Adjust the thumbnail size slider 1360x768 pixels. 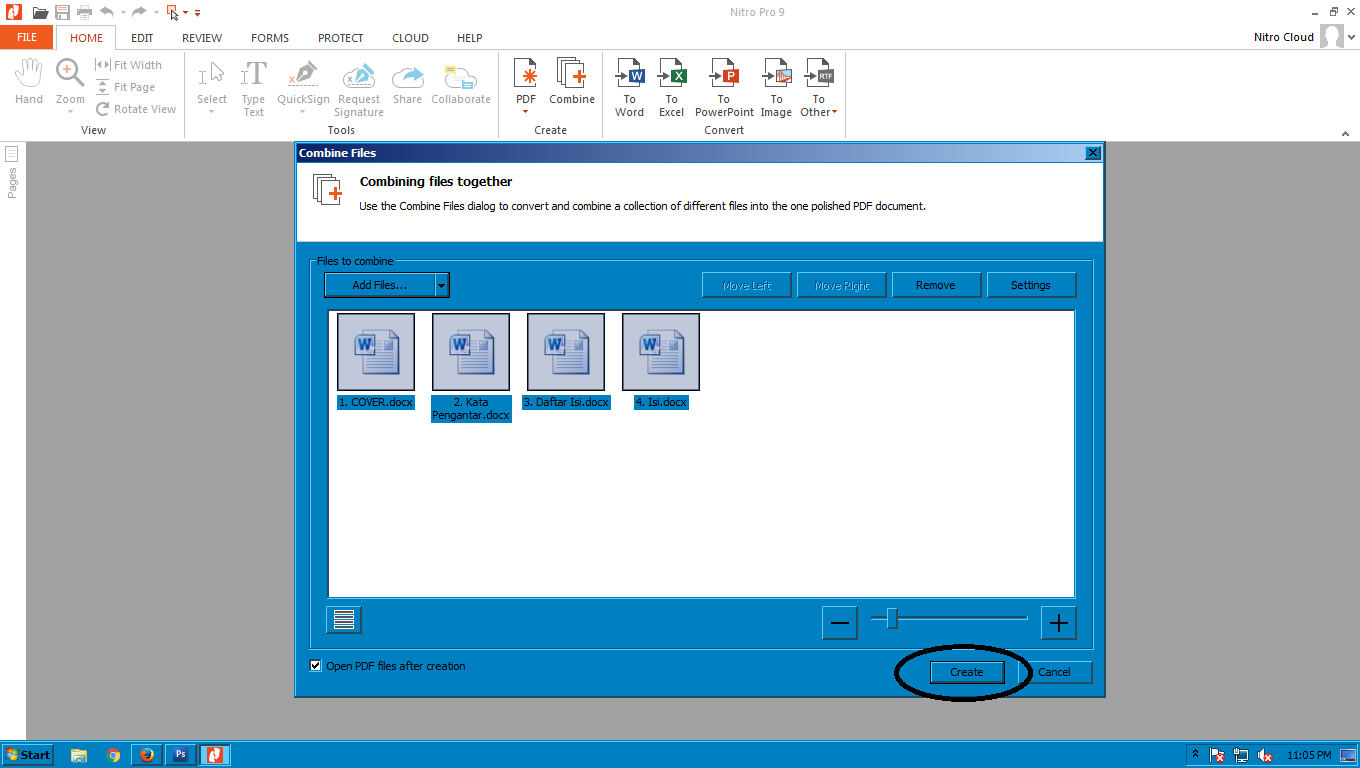[891, 619]
